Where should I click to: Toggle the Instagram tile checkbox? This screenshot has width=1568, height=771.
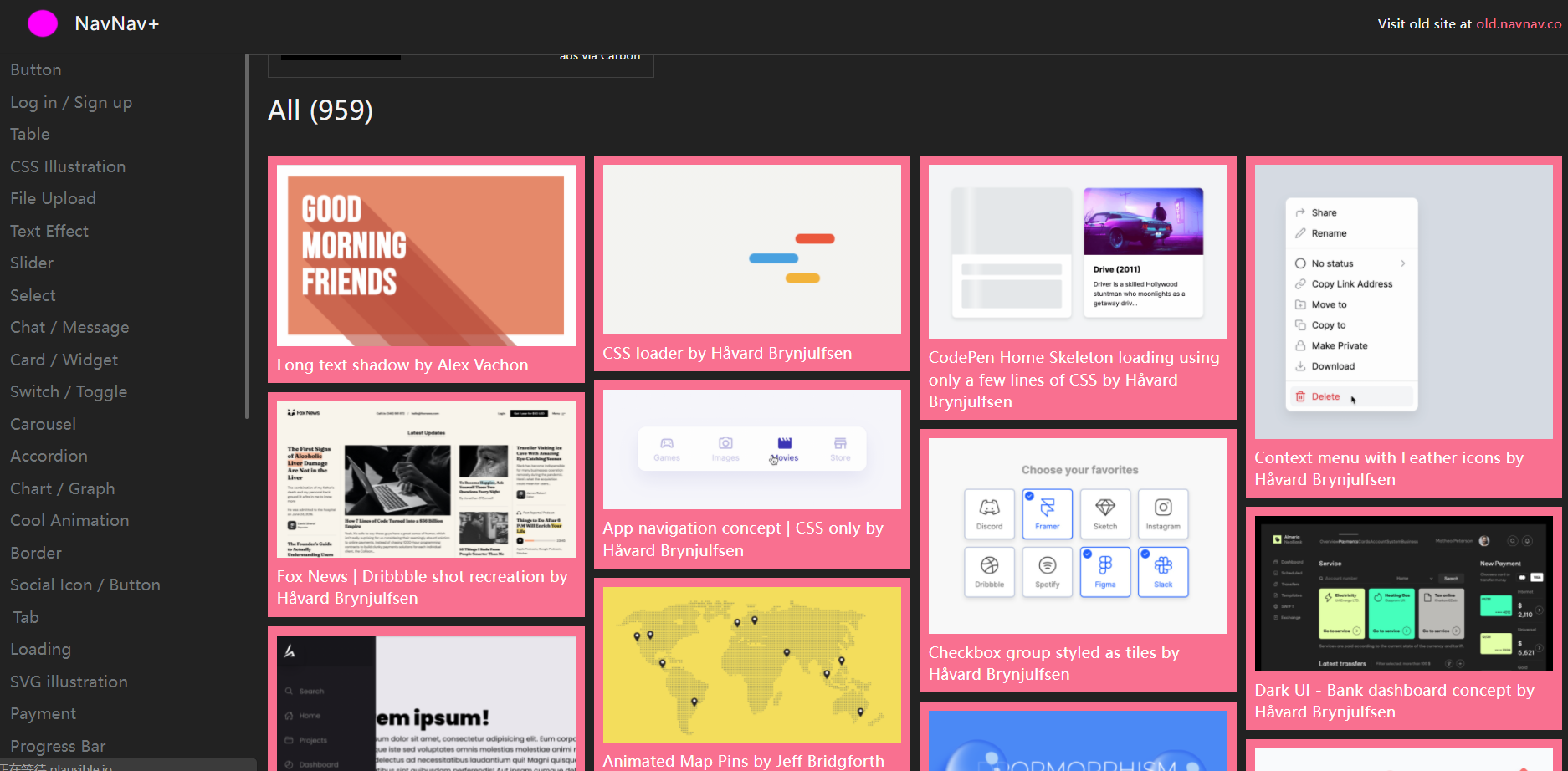coord(1163,513)
